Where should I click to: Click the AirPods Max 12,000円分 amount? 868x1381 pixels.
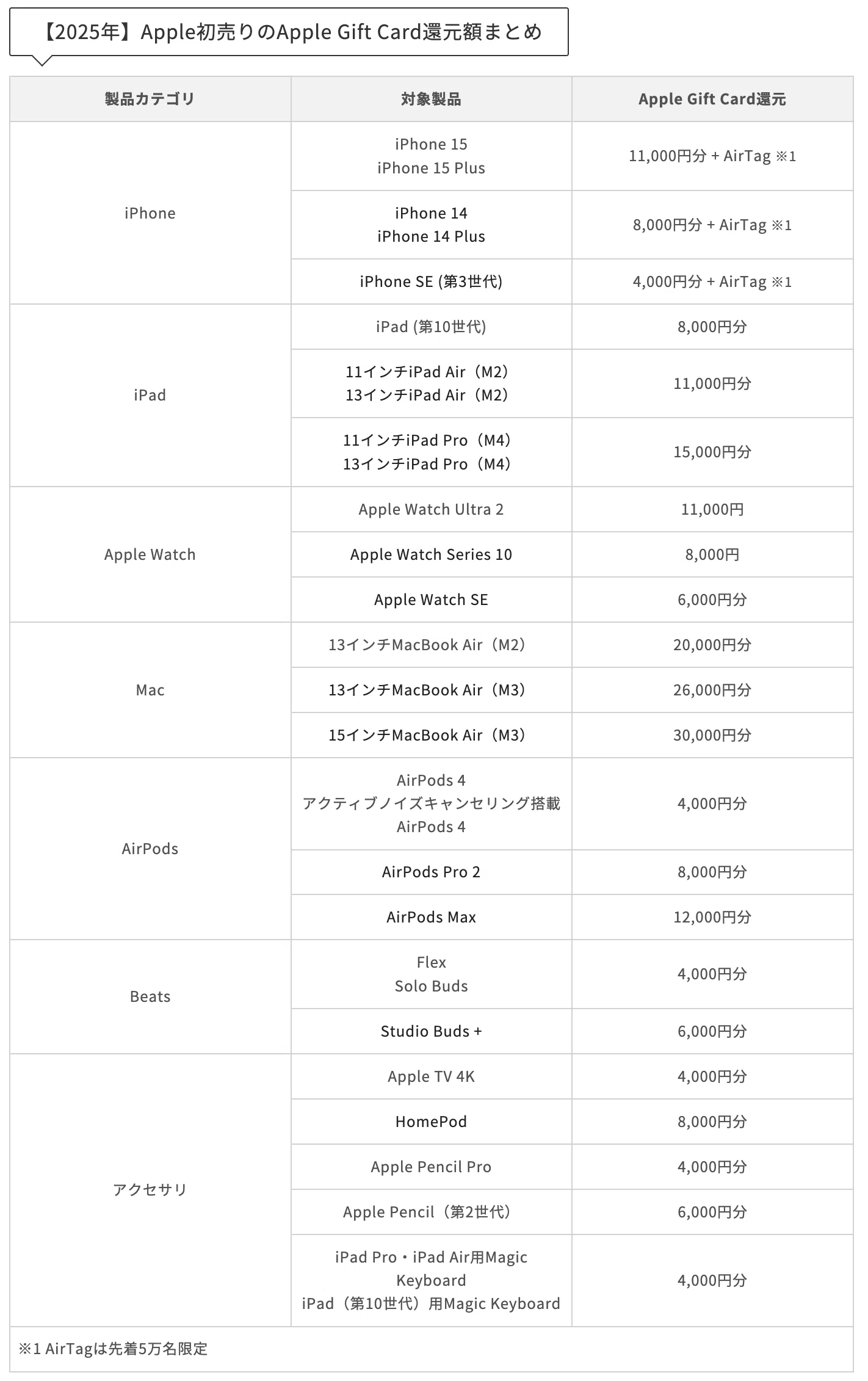coord(712,917)
